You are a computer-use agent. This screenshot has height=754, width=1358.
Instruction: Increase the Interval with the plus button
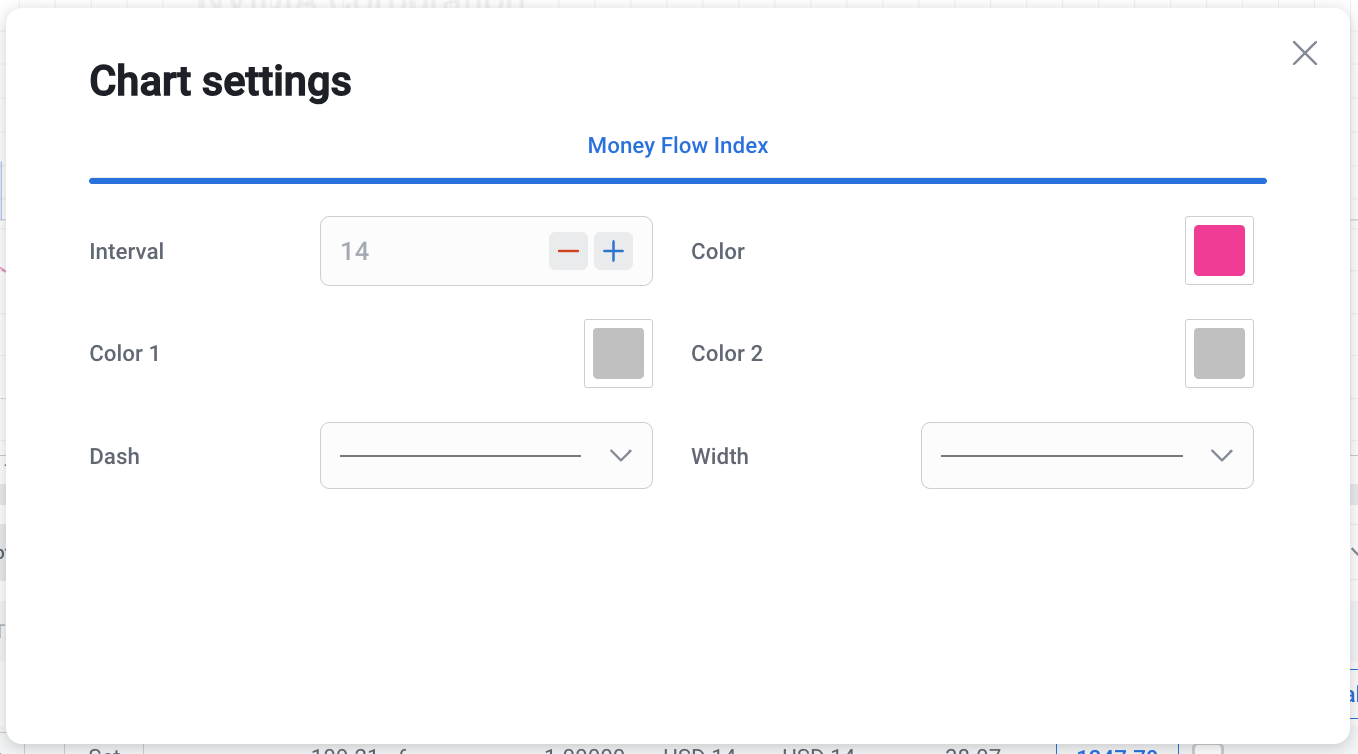(x=613, y=251)
